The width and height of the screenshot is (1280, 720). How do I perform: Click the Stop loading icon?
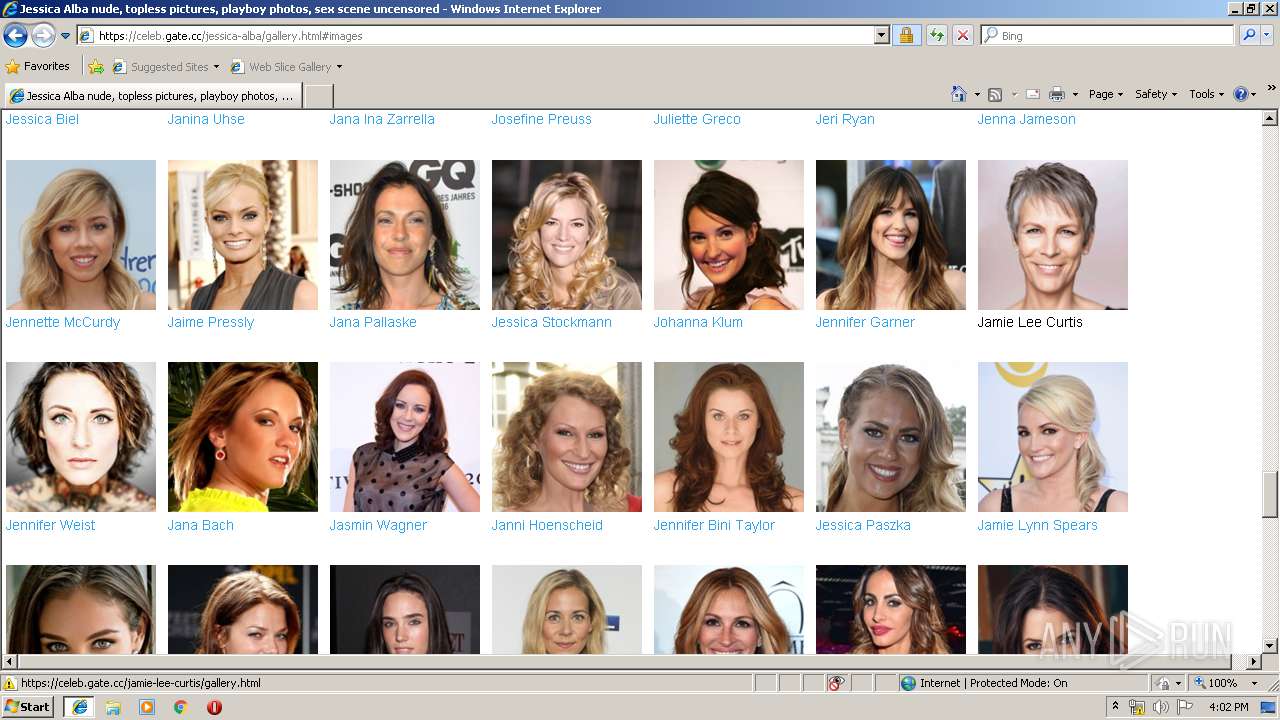pyautogui.click(x=962, y=35)
